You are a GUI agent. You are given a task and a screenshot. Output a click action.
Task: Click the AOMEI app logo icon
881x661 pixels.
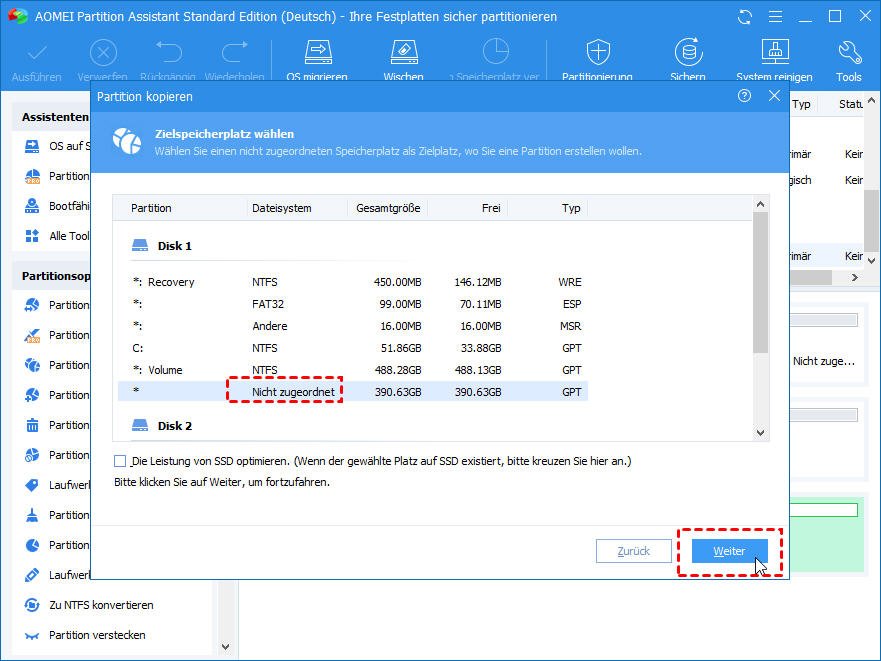(x=17, y=16)
